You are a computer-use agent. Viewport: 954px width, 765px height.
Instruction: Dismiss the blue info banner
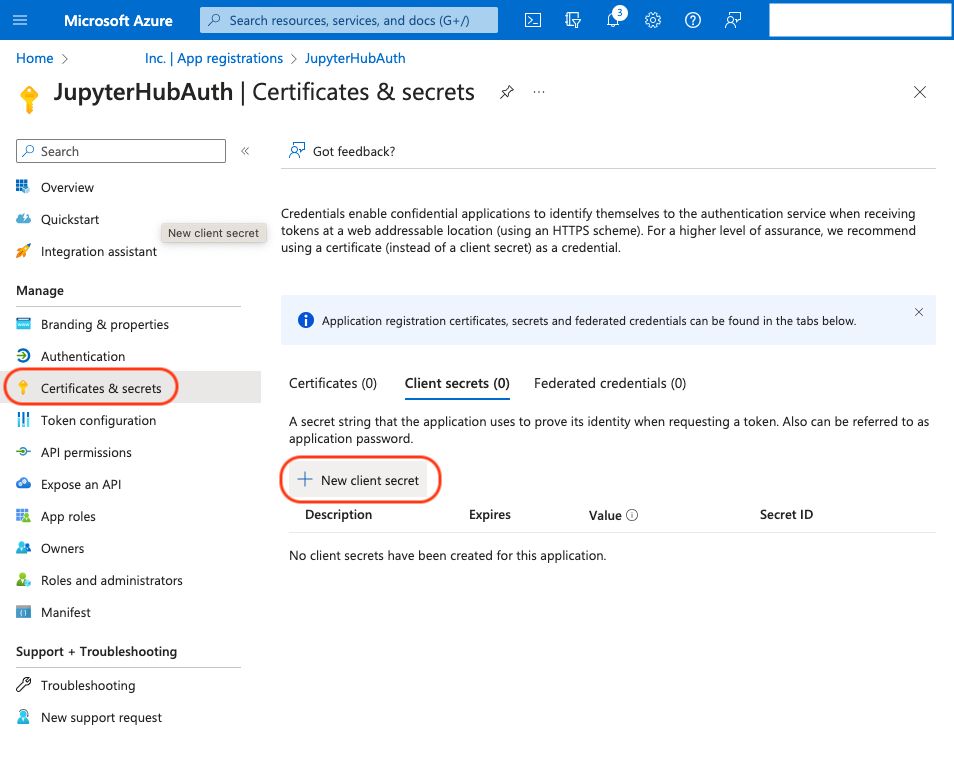click(x=919, y=312)
